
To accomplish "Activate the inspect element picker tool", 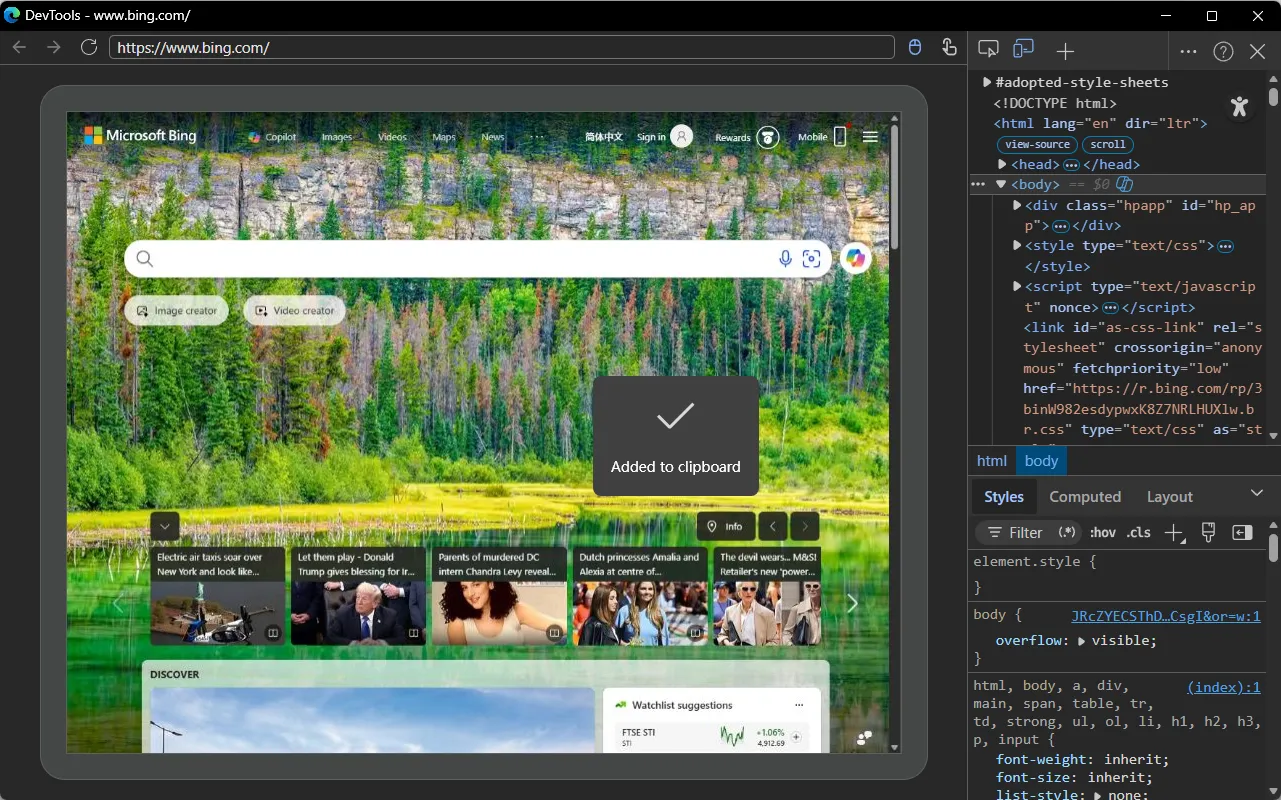I will click(988, 50).
